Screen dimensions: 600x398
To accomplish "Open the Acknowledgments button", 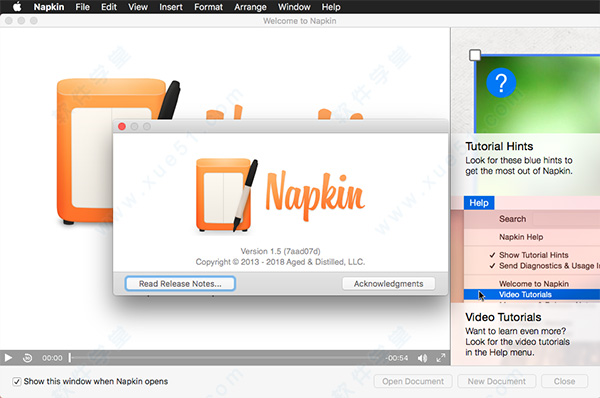I will [x=388, y=284].
